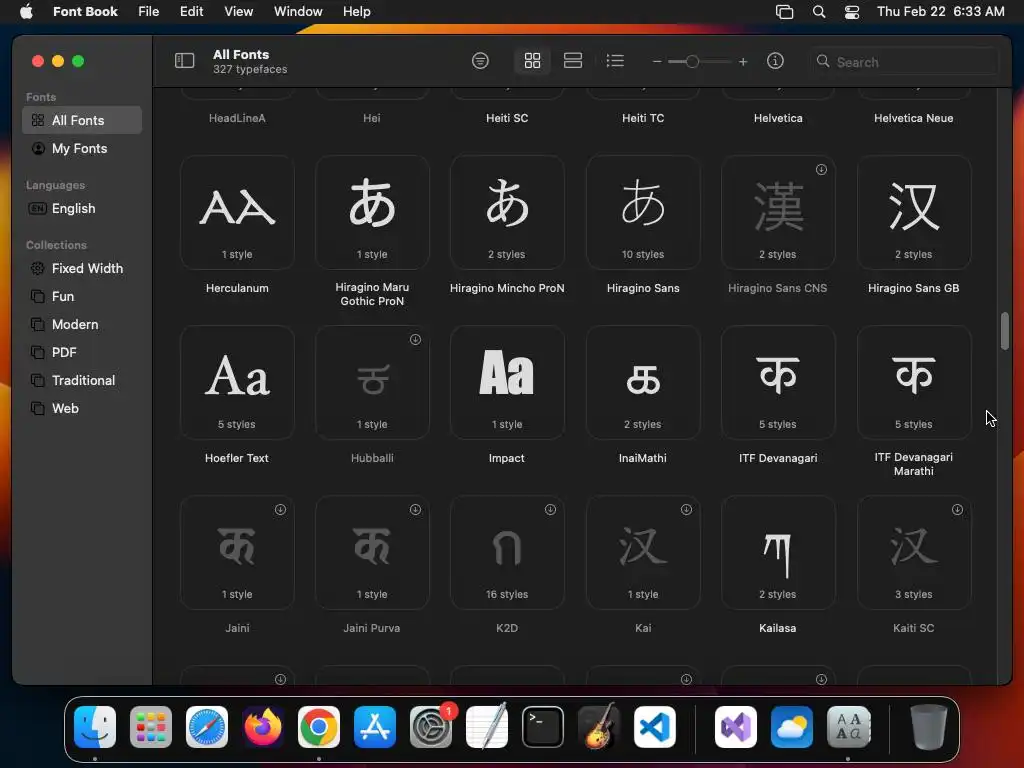
Task: Open the Font Book app menu
Action: [85, 11]
